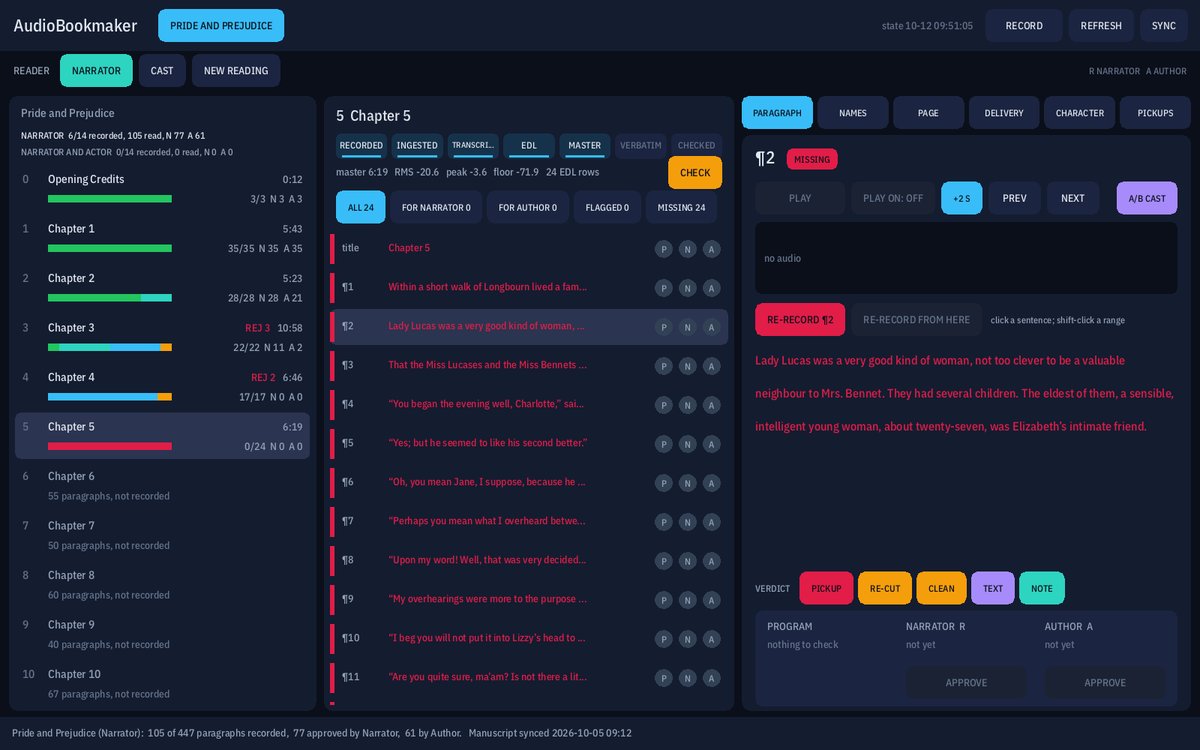Click the P badge on the ¶9 row
1200x750 pixels.
[663, 600]
